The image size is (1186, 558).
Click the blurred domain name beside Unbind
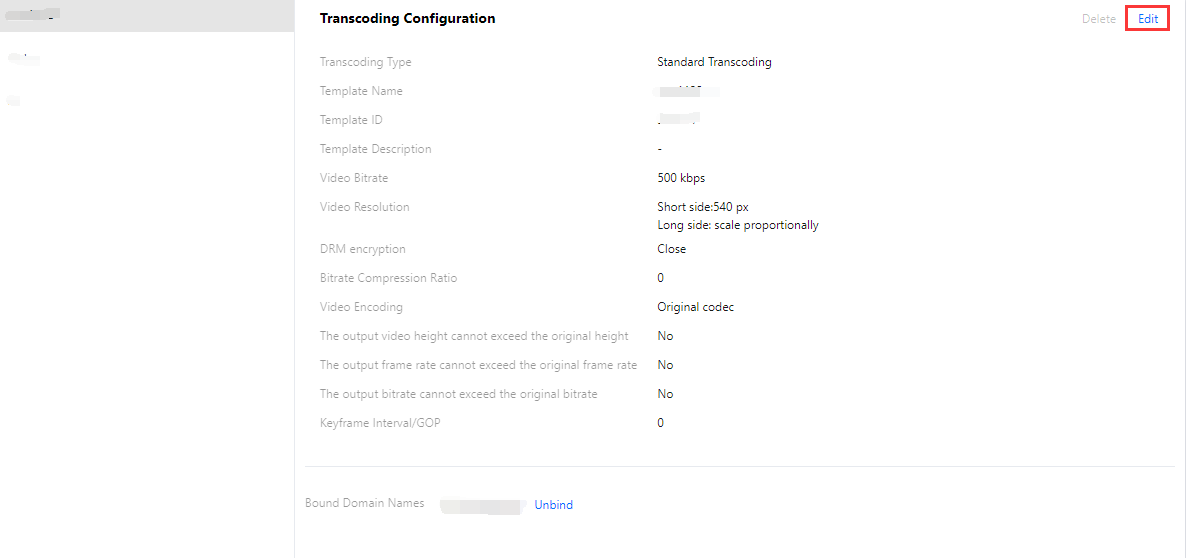481,506
